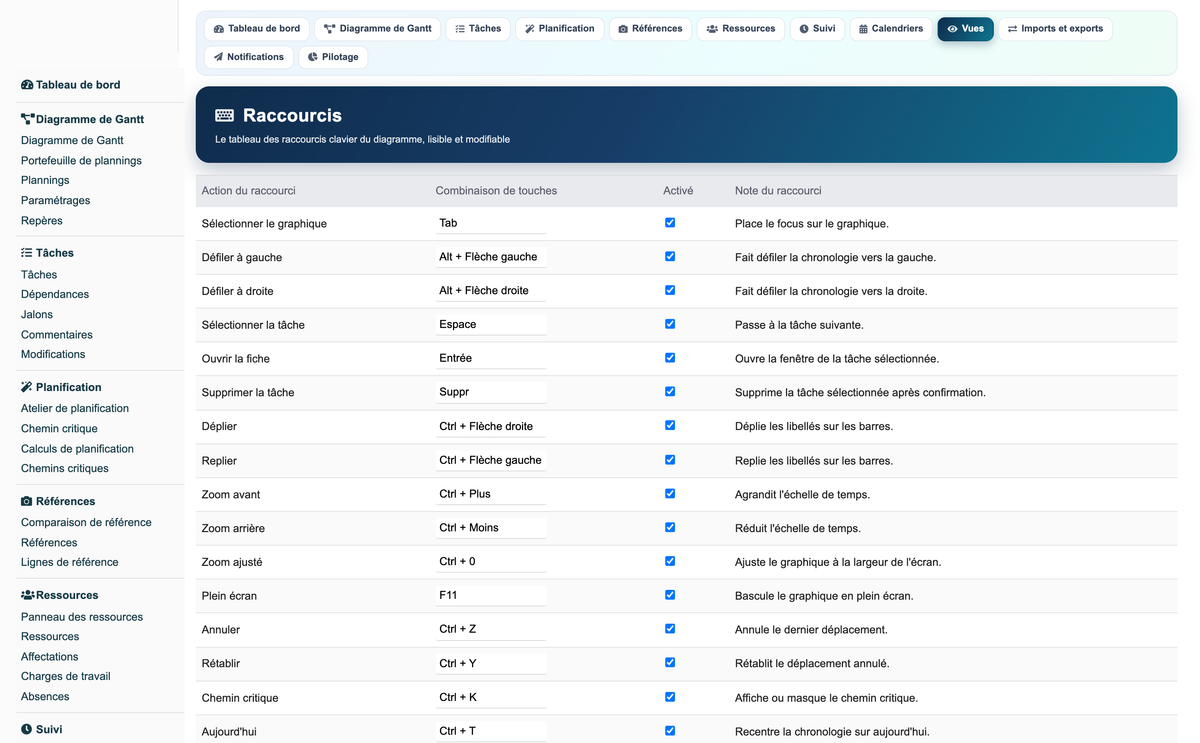
Task: Toggle the Sélectionner la tâche checkbox
Action: click(670, 324)
